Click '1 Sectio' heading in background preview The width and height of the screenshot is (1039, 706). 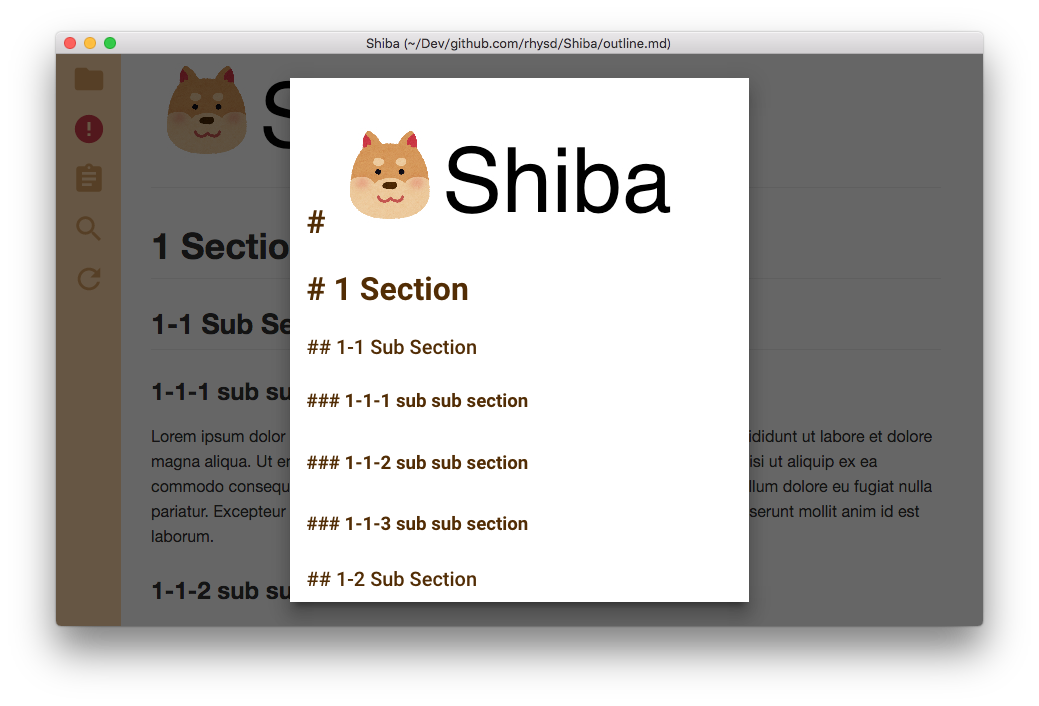tap(221, 247)
